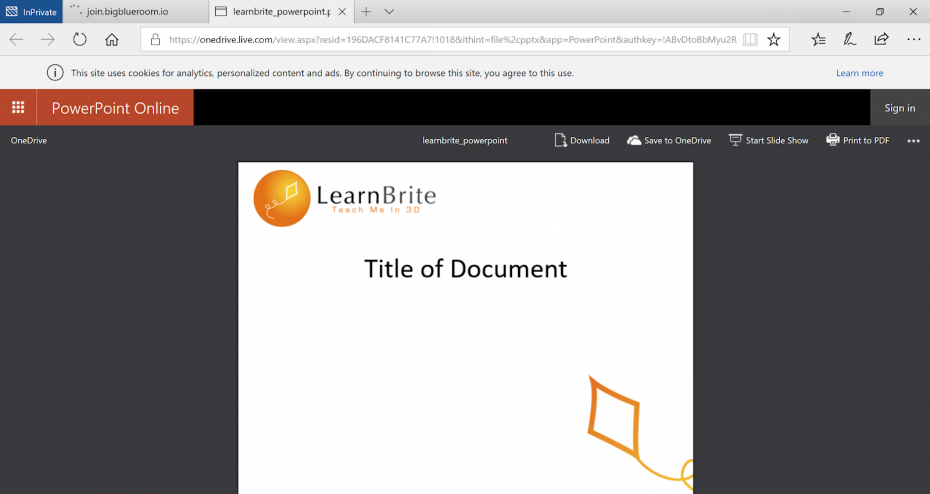
Task: Toggle reading view icon
Action: (750, 40)
